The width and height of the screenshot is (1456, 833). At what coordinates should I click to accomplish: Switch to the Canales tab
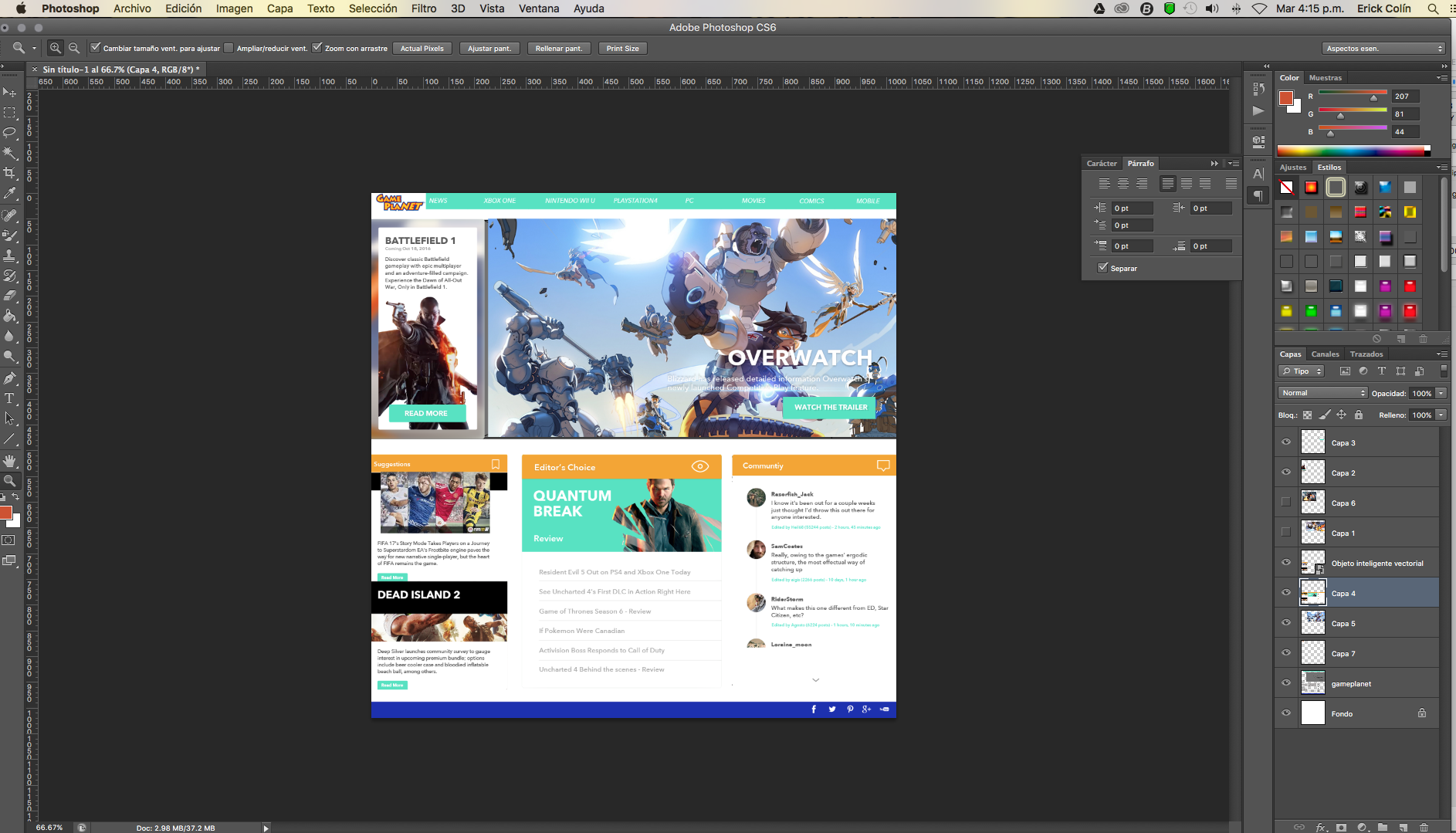click(x=1325, y=354)
